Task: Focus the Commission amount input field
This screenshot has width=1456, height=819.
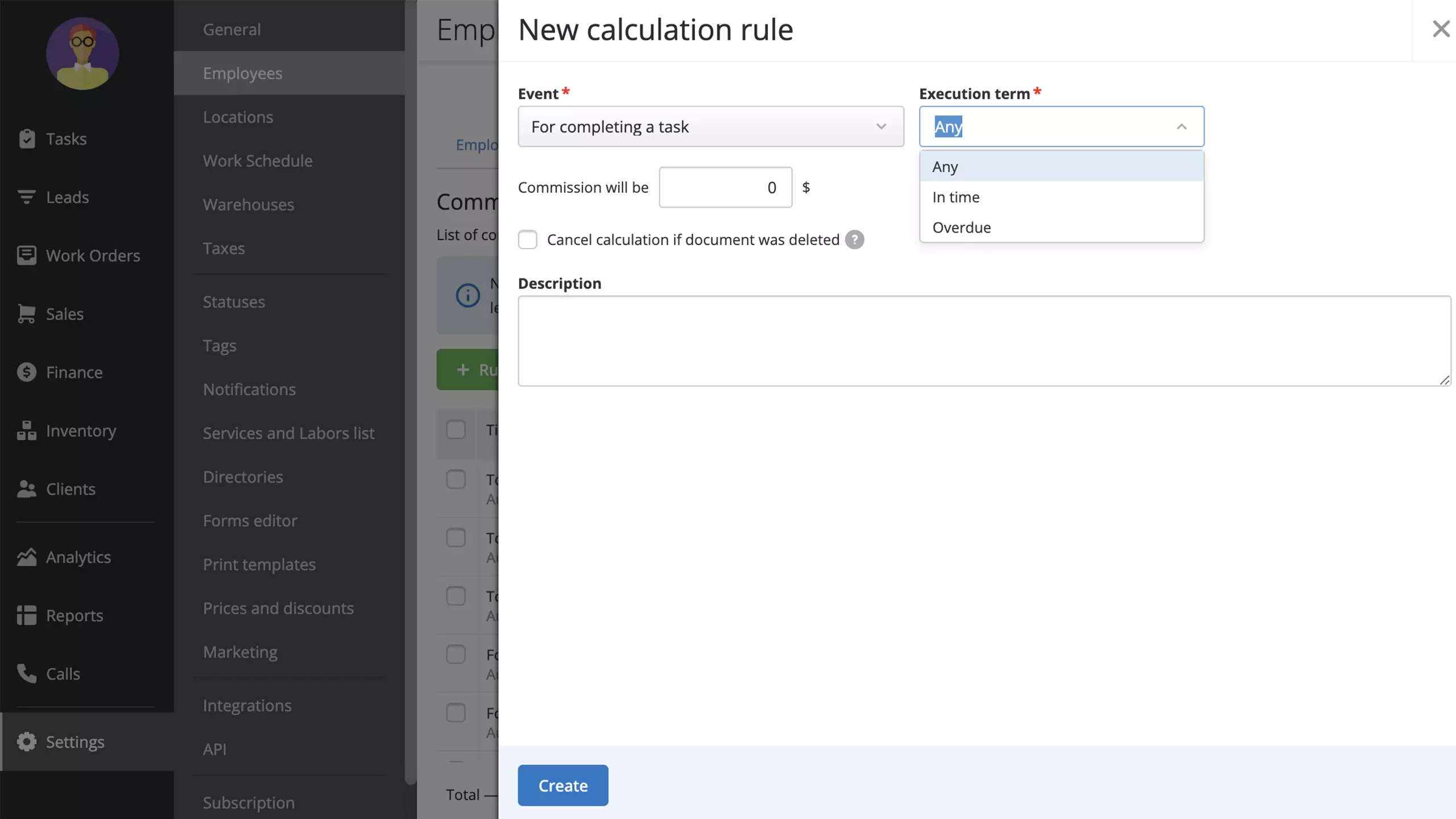Action: [x=725, y=187]
